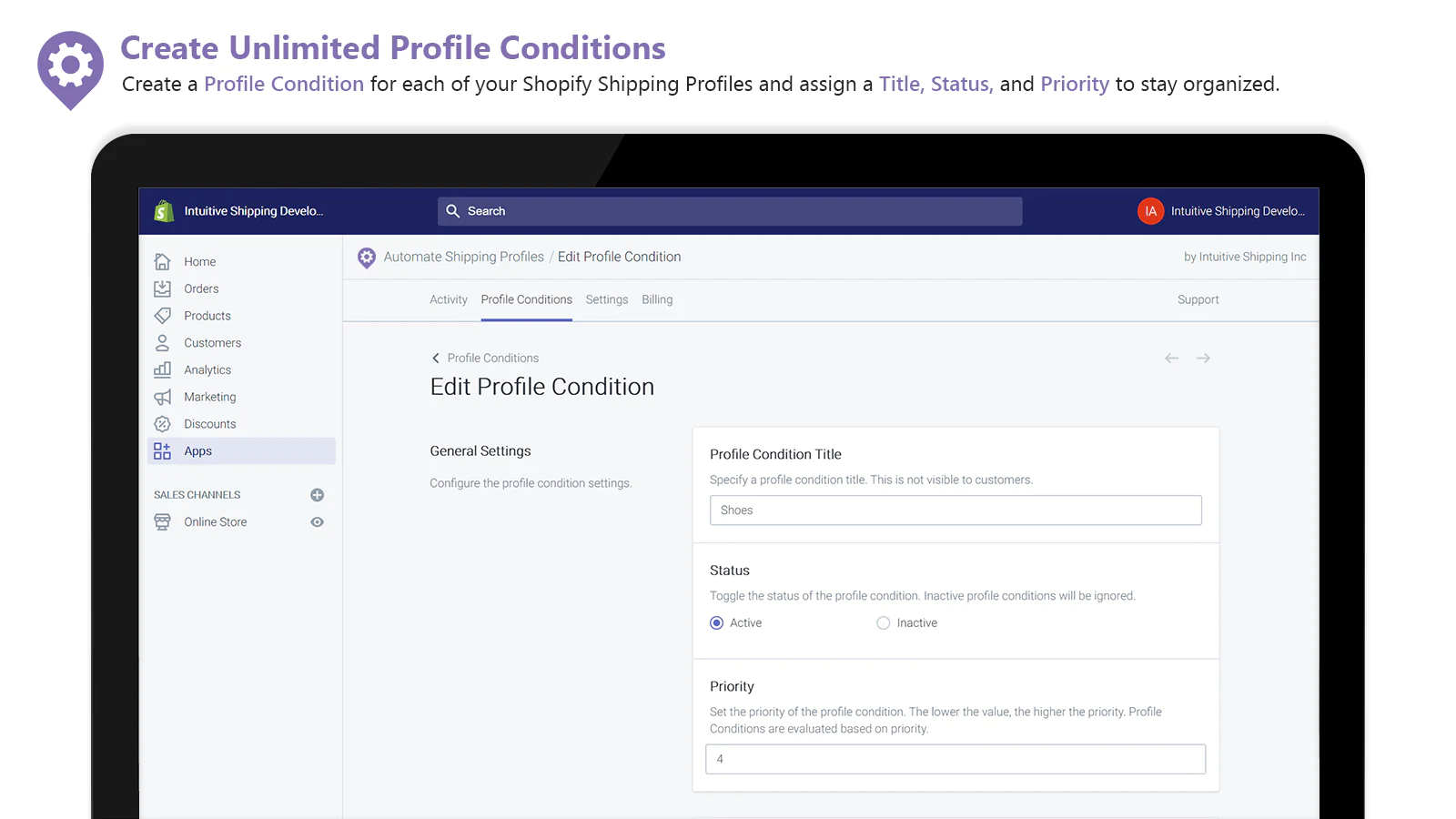The width and height of the screenshot is (1456, 819).
Task: Add a sales channel with plus icon
Action: coord(317,495)
